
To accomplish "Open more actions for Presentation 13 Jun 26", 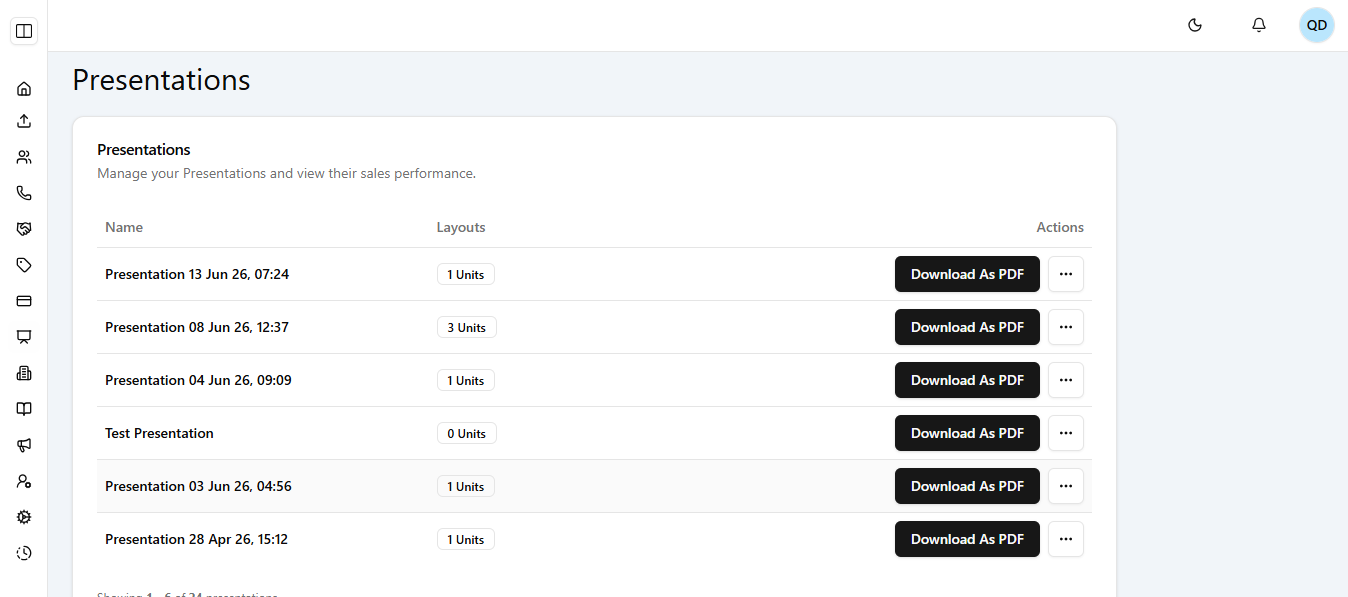I will (x=1066, y=274).
